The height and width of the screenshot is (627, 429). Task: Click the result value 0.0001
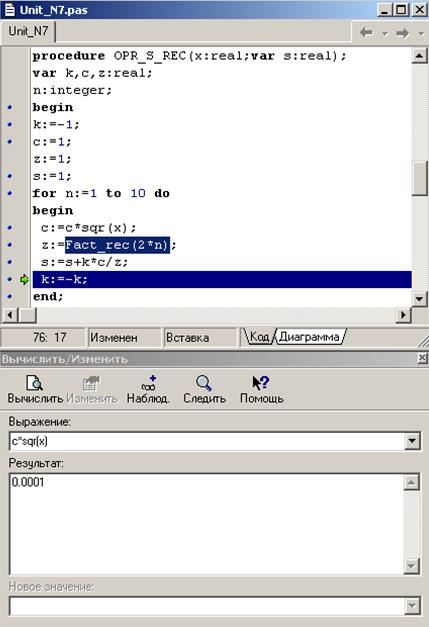click(x=28, y=482)
